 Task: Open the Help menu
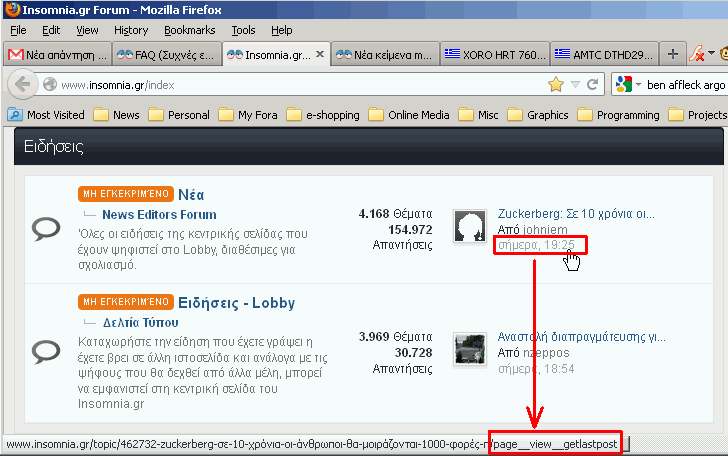click(x=281, y=30)
